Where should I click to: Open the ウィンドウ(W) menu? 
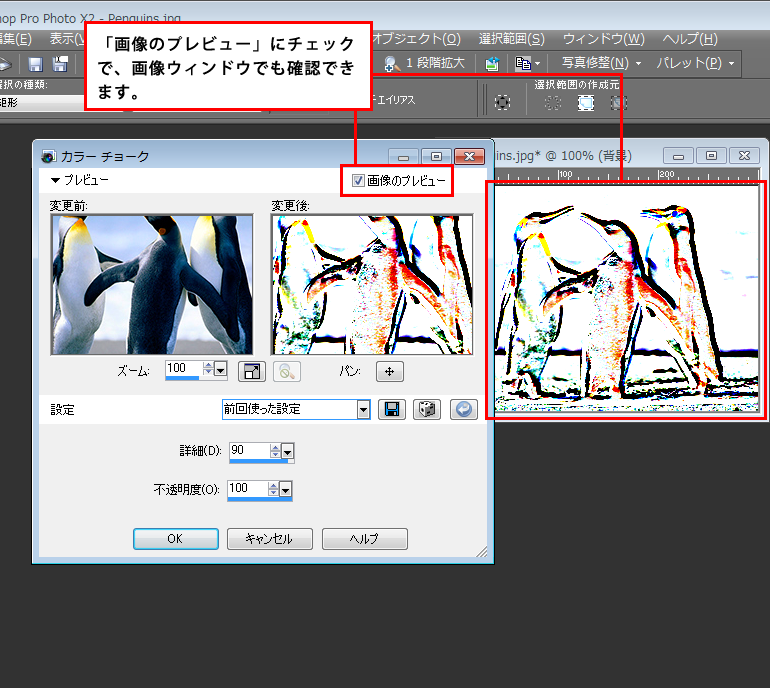pos(604,38)
